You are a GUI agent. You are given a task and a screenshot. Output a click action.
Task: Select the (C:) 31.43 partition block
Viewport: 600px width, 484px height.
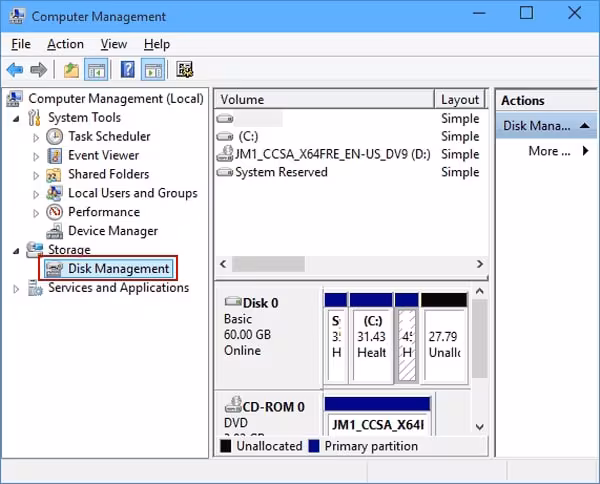click(371, 338)
